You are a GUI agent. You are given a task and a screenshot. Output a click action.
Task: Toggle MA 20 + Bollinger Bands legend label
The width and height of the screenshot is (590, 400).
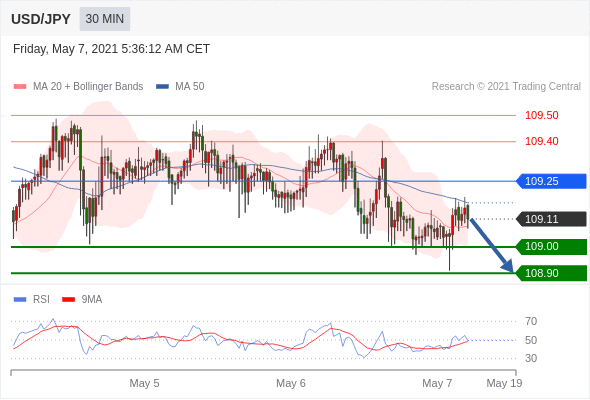tap(88, 87)
